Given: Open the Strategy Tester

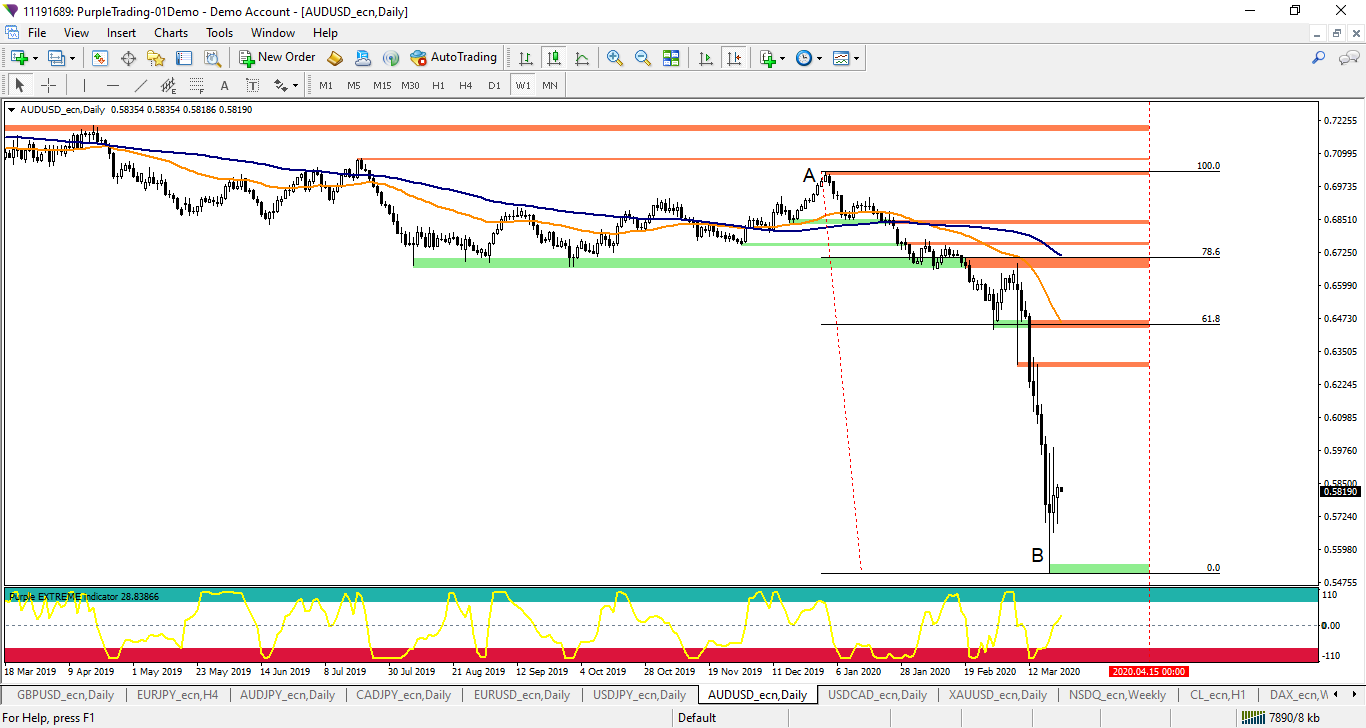Looking at the screenshot, I should coord(212,58).
